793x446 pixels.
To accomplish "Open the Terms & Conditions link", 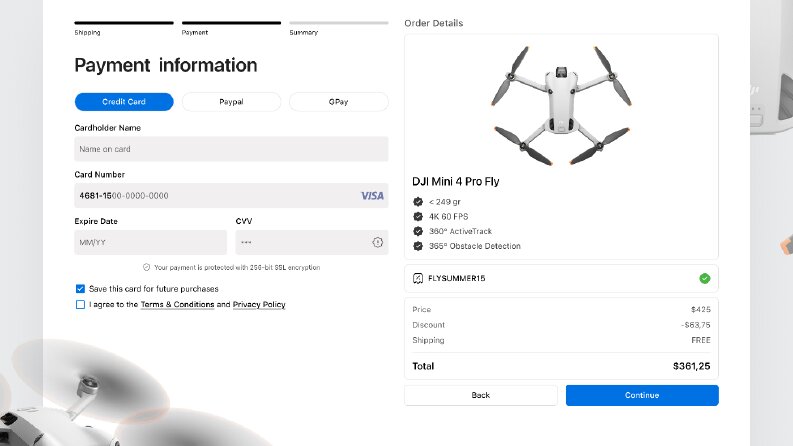I will click(x=178, y=304).
